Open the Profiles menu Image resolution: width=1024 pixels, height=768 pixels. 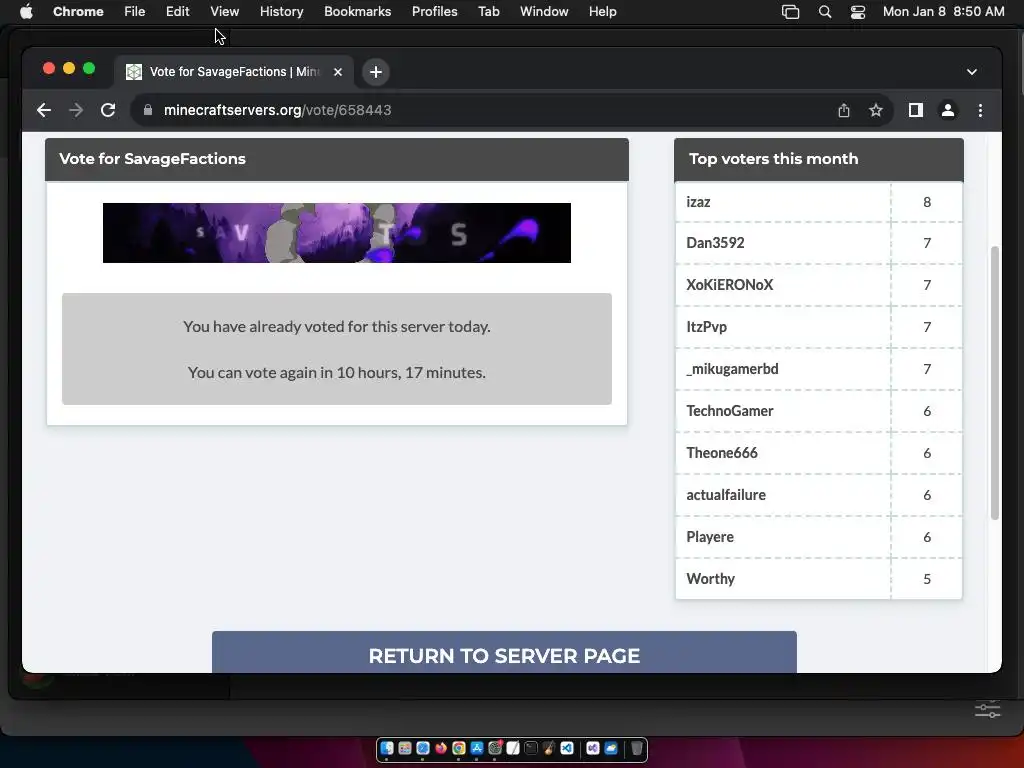coord(434,11)
